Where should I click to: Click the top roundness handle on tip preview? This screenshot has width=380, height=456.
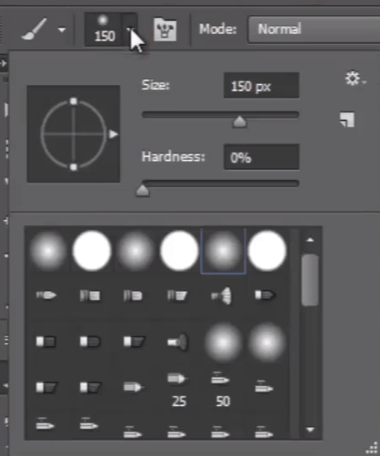[x=74, y=101]
